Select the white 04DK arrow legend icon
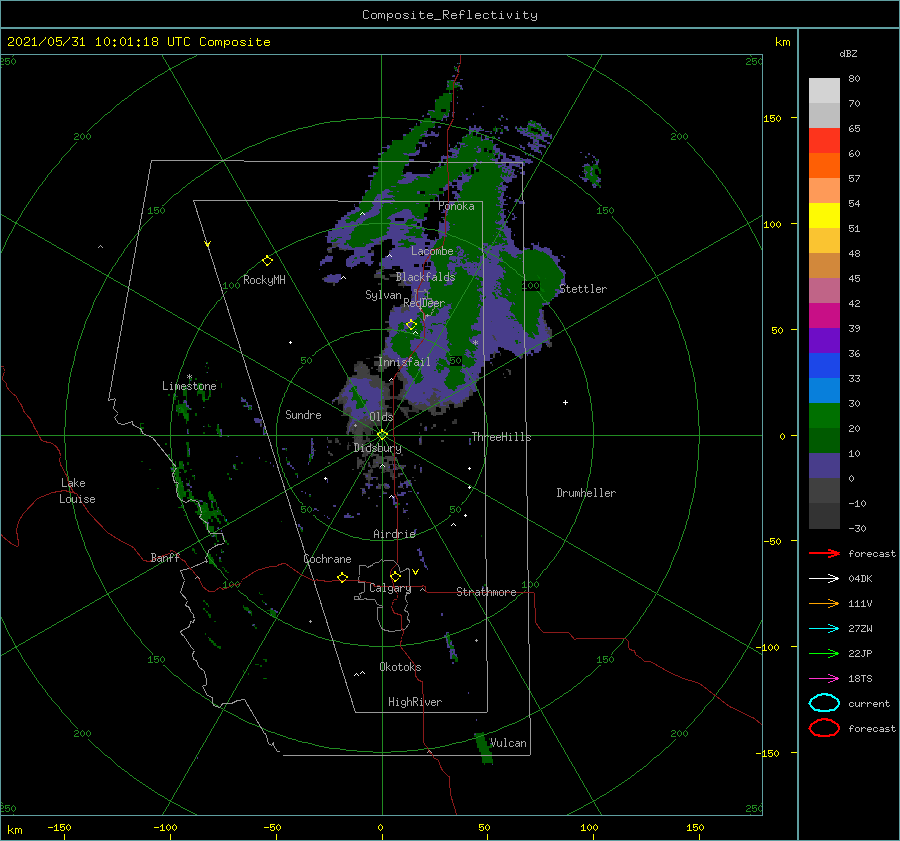 coord(824,579)
